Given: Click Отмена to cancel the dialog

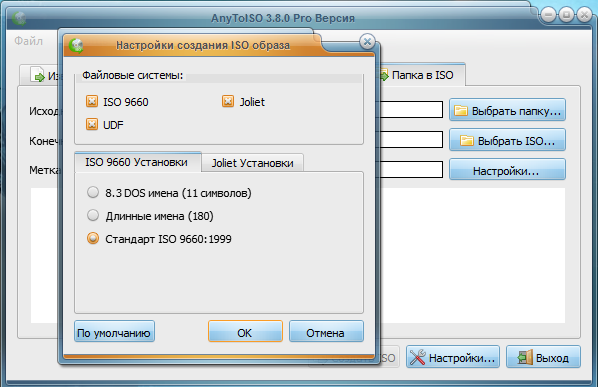Looking at the screenshot, I should 326,331.
